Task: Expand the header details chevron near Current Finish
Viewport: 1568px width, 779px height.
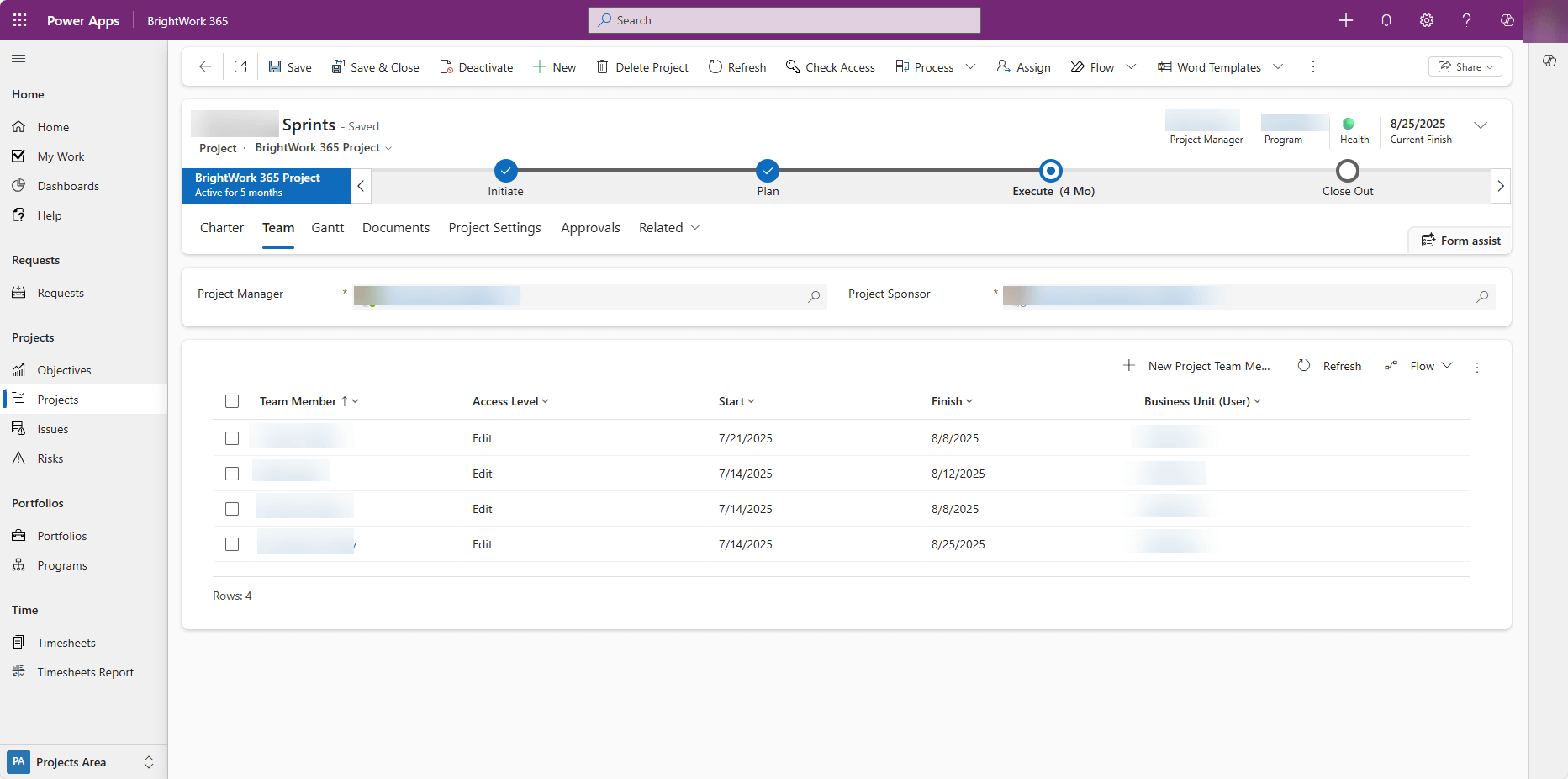Action: 1481,125
